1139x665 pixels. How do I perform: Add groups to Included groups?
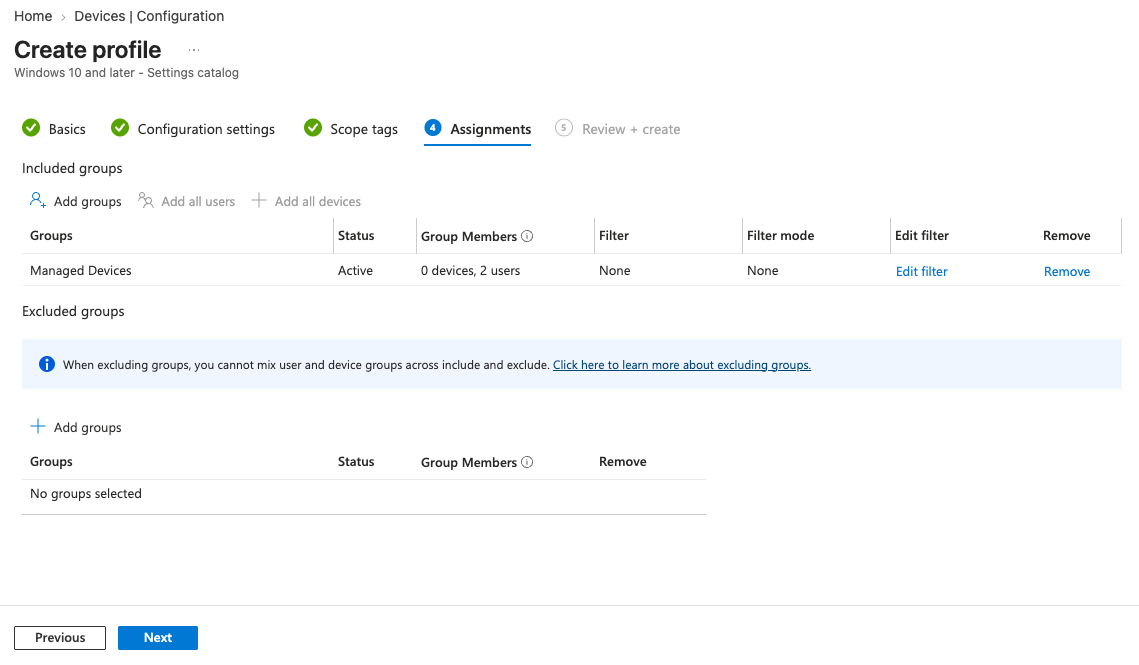87,201
